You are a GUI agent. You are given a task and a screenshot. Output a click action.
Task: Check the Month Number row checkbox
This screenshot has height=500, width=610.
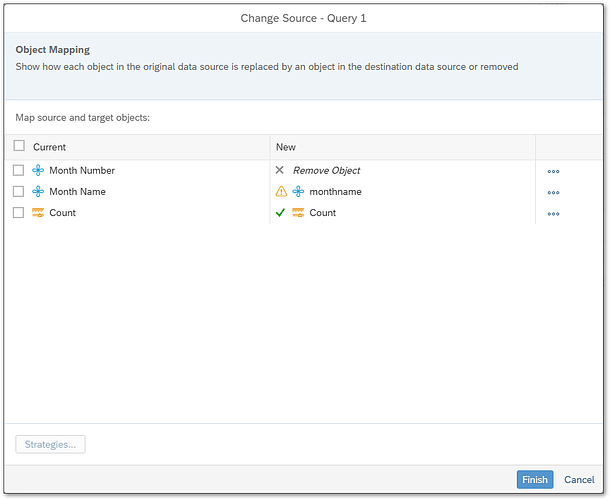pos(19,170)
